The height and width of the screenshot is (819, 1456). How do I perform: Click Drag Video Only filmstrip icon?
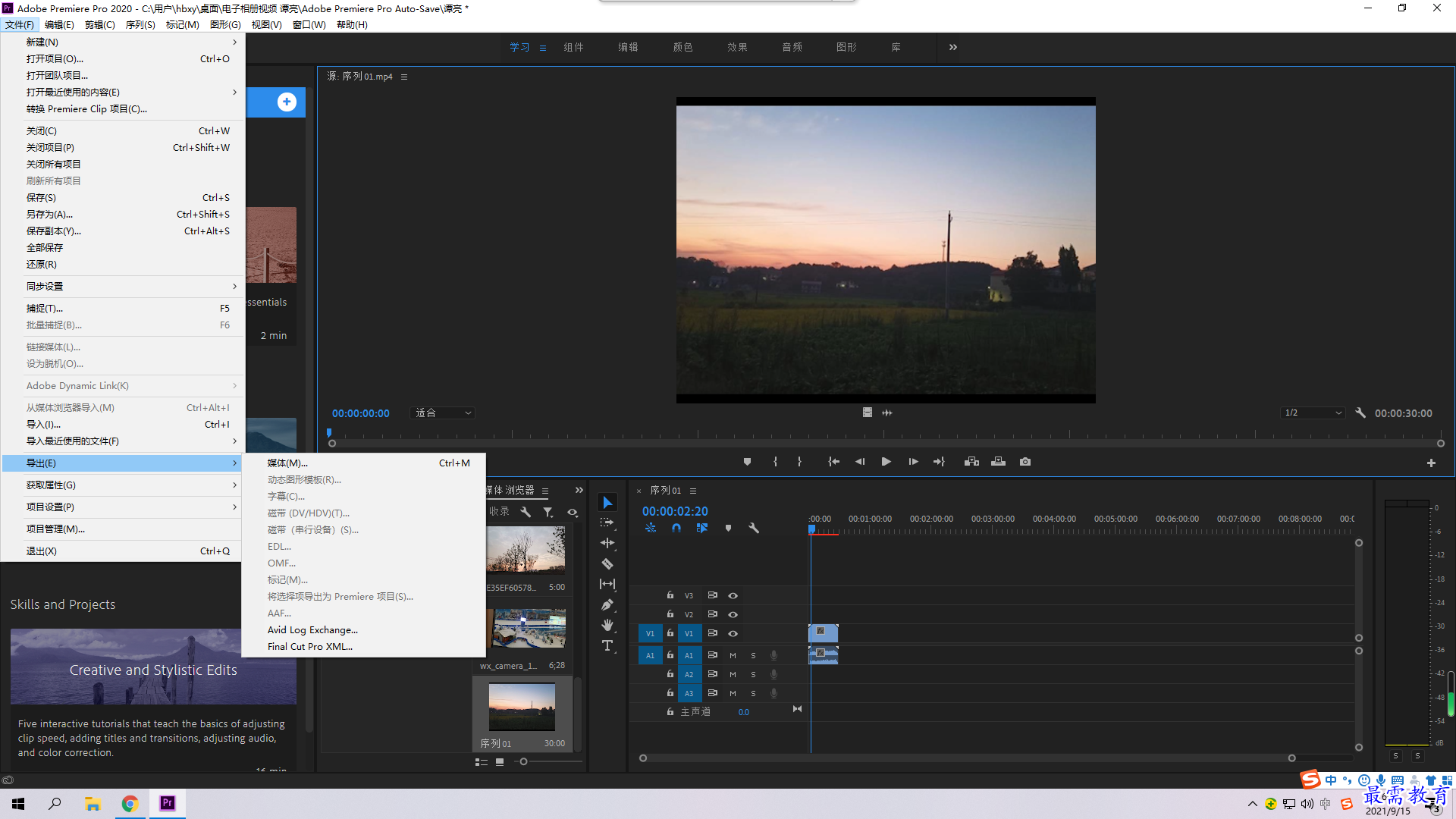pos(867,413)
